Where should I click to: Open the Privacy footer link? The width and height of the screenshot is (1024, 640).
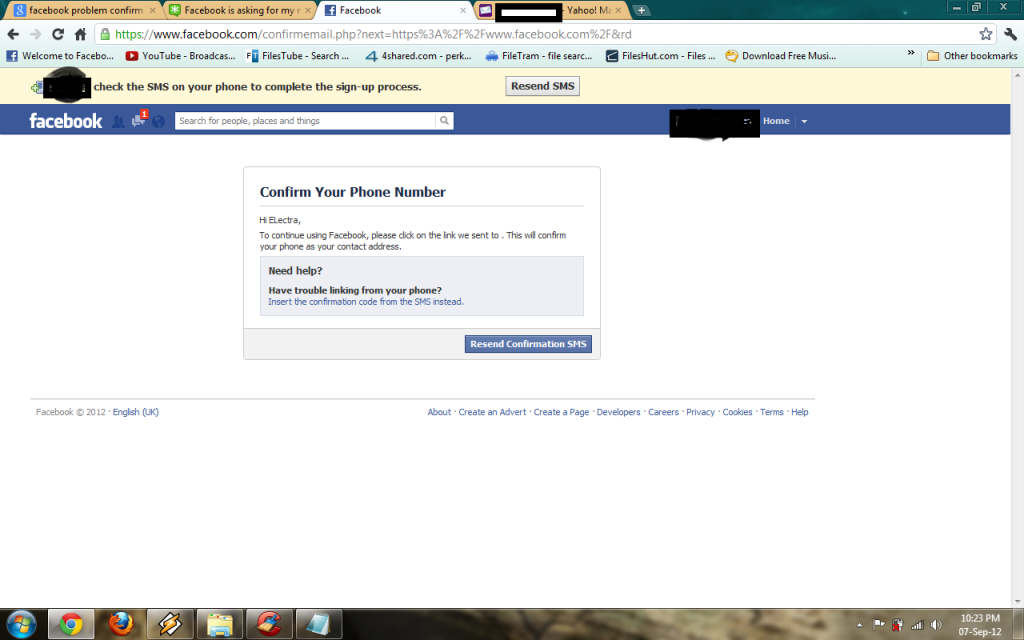700,412
